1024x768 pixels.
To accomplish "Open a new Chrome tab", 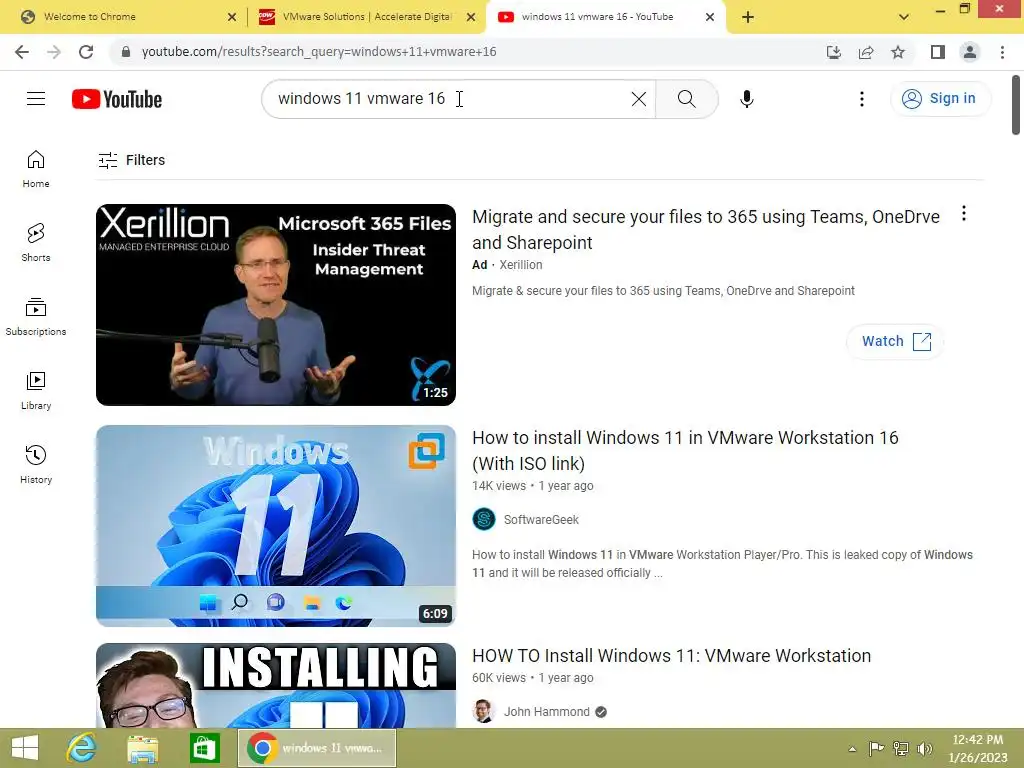I will point(748,17).
